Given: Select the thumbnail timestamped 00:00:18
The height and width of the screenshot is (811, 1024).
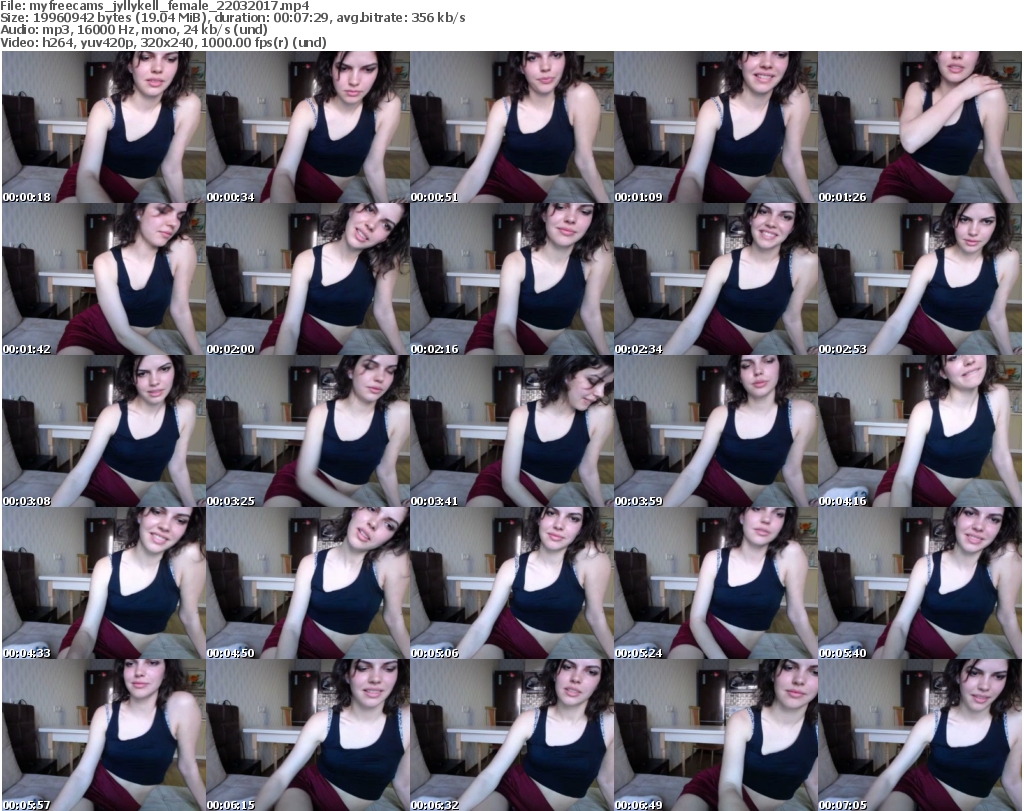Looking at the screenshot, I should pyautogui.click(x=104, y=127).
